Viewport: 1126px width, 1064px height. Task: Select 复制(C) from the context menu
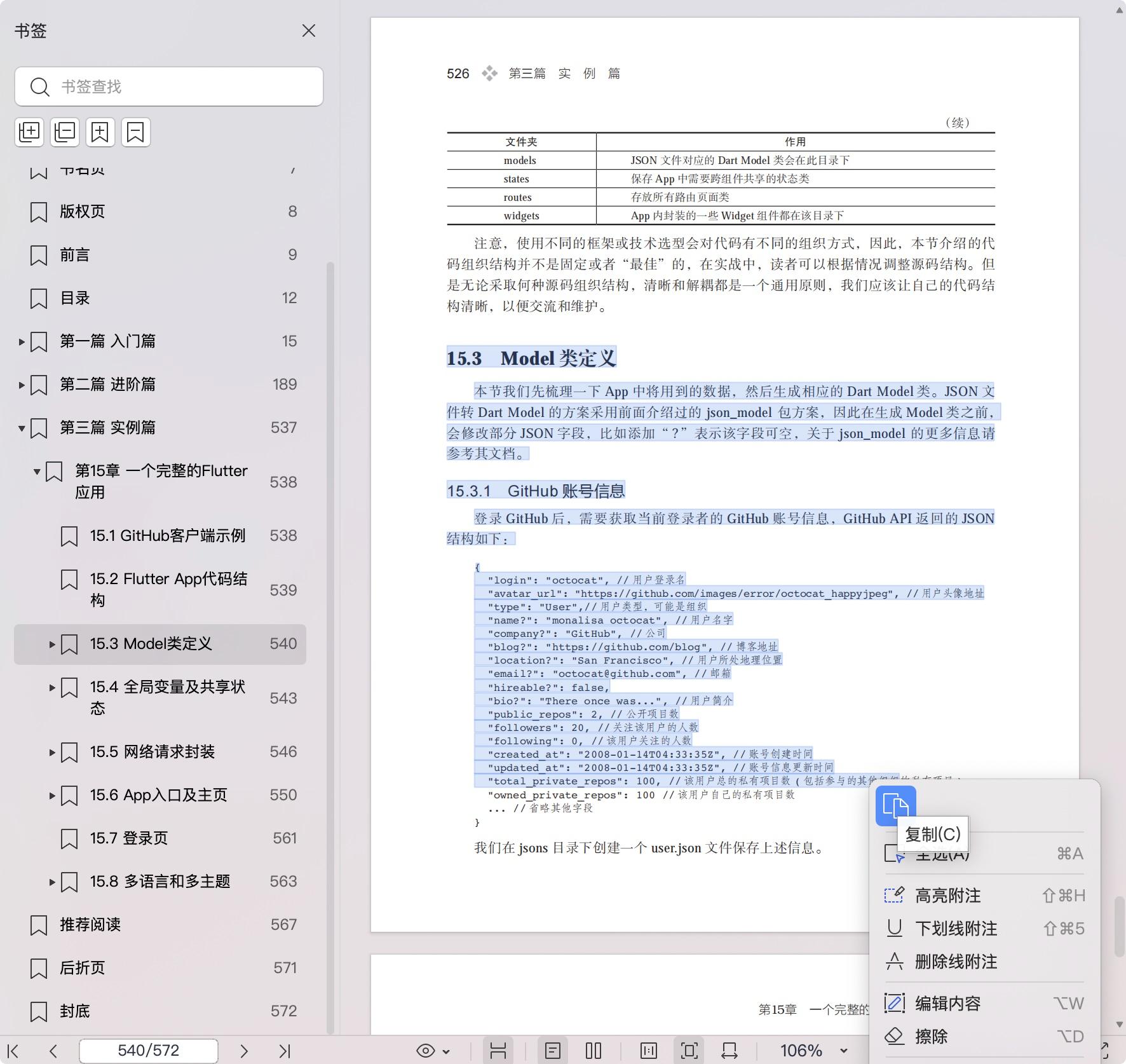click(x=932, y=835)
